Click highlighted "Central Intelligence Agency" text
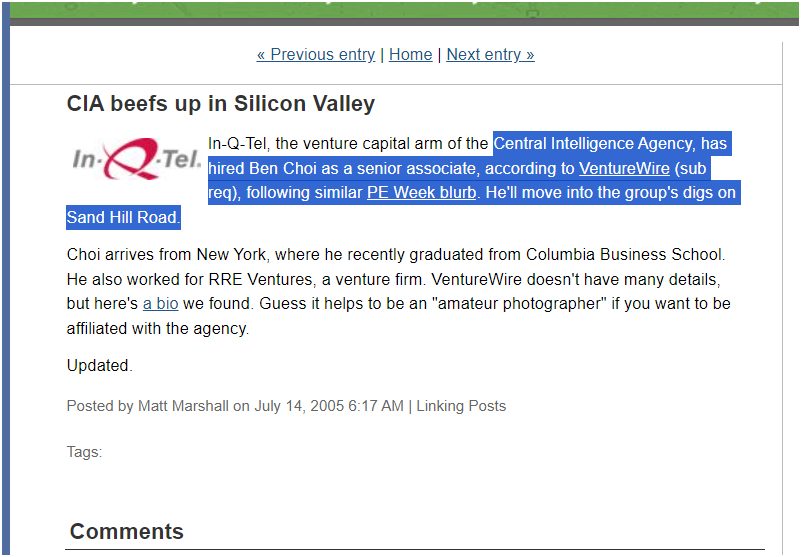Screen dimensions: 801x557 pyautogui.click(x=593, y=144)
